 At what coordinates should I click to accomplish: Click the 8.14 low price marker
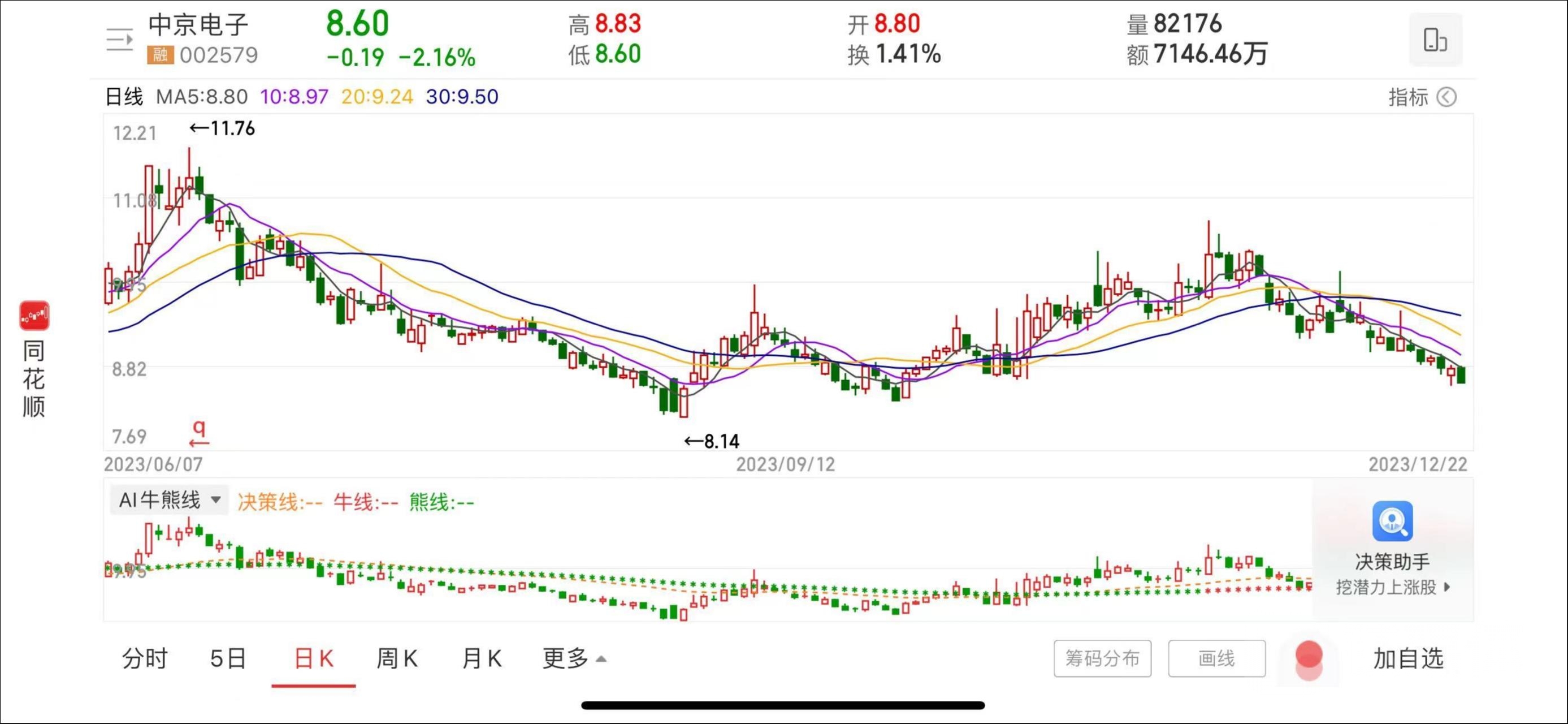[x=712, y=441]
